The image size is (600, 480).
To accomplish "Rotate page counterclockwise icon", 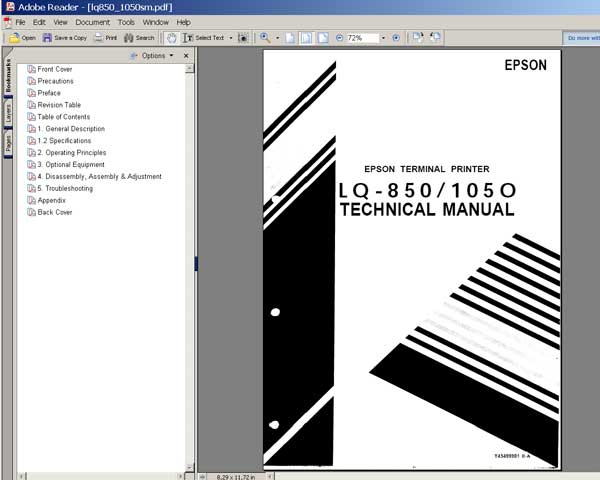I will pos(435,37).
